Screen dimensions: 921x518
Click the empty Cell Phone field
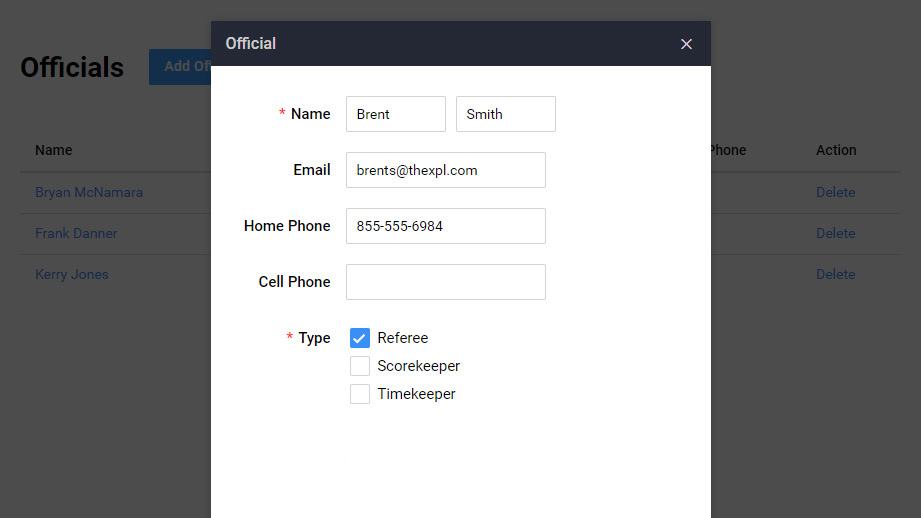click(x=445, y=282)
